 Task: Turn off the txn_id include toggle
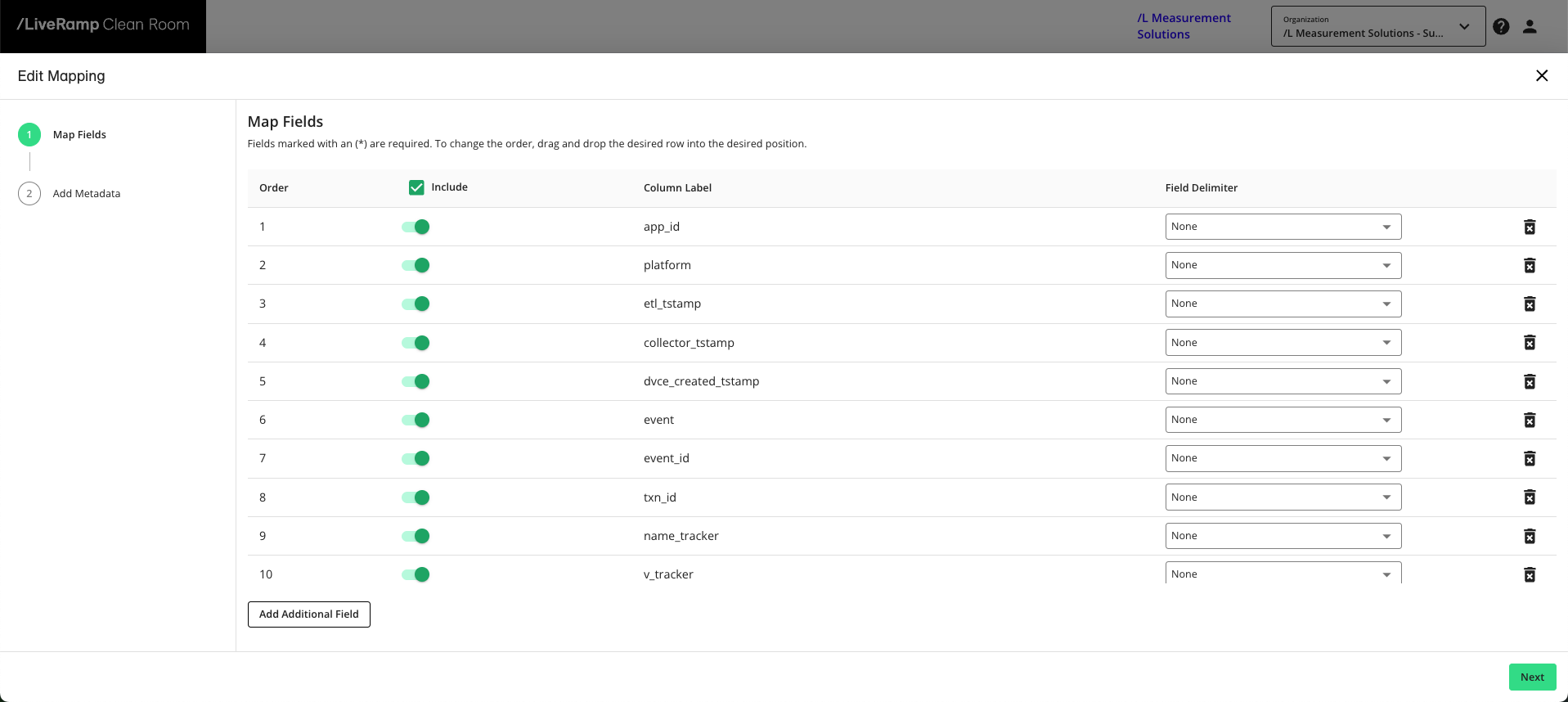416,497
